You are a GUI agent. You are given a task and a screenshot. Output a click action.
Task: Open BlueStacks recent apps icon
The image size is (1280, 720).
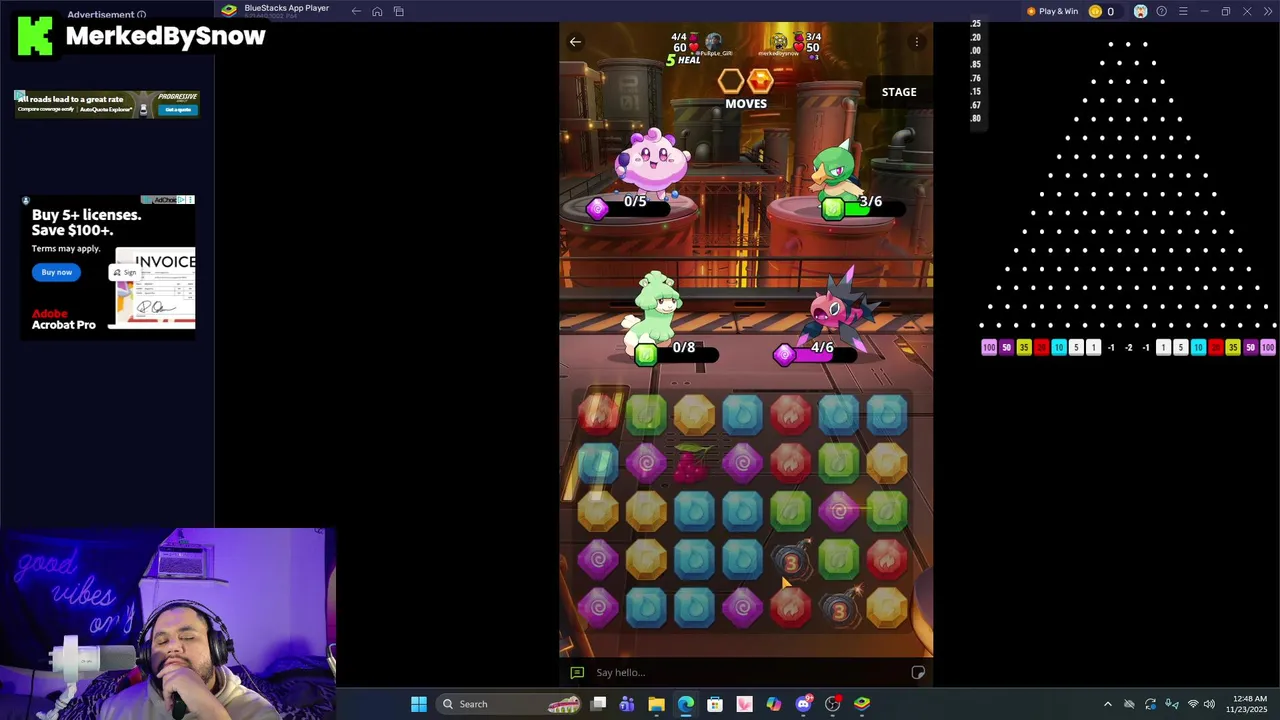pos(398,11)
